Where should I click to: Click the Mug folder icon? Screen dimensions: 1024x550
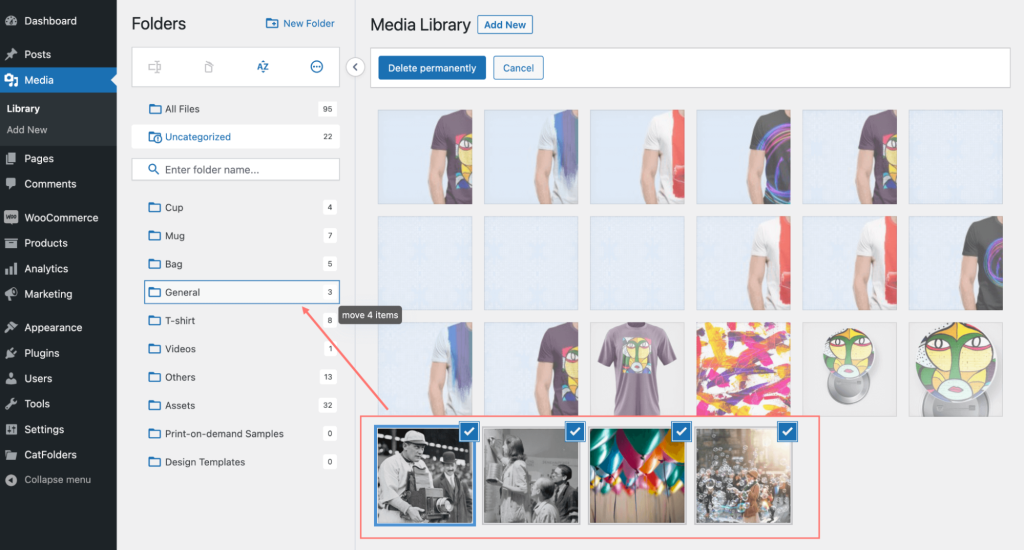tap(154, 236)
